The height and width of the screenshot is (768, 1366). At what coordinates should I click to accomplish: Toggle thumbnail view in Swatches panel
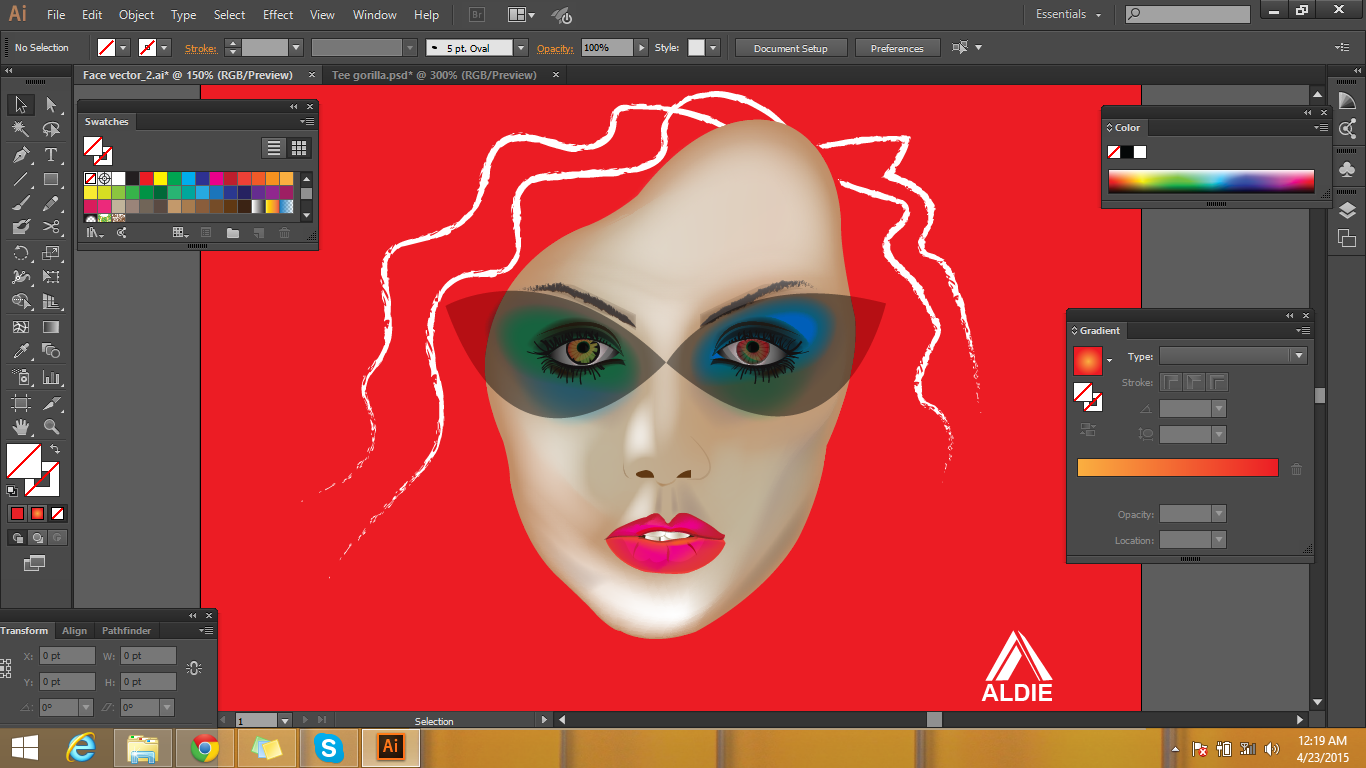298,147
